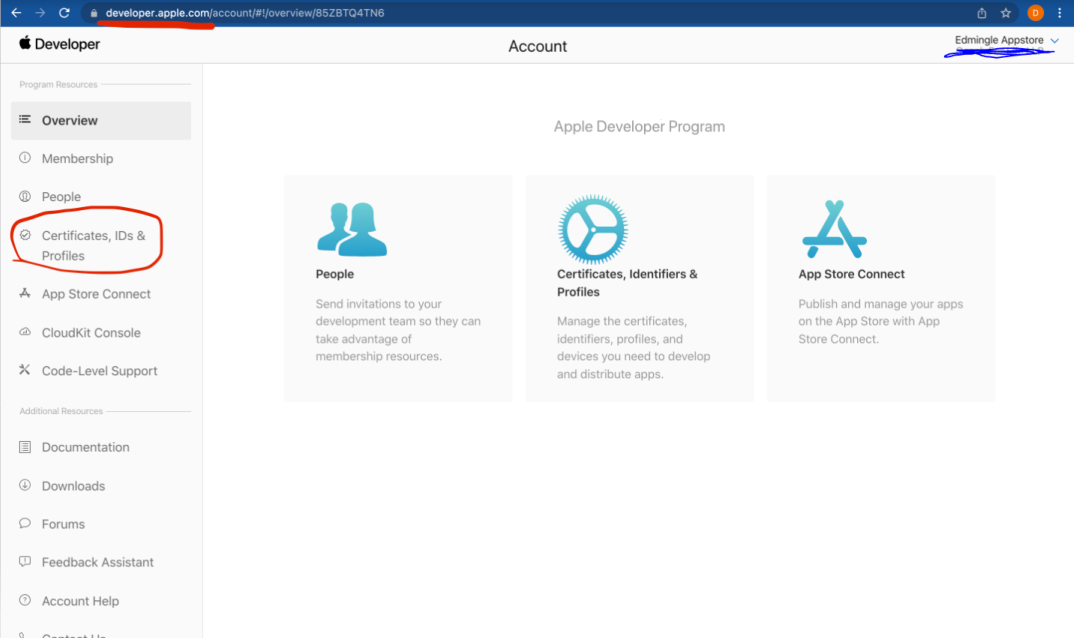The height and width of the screenshot is (638, 1074).
Task: Click the lock icon in the address bar
Action: 94,13
